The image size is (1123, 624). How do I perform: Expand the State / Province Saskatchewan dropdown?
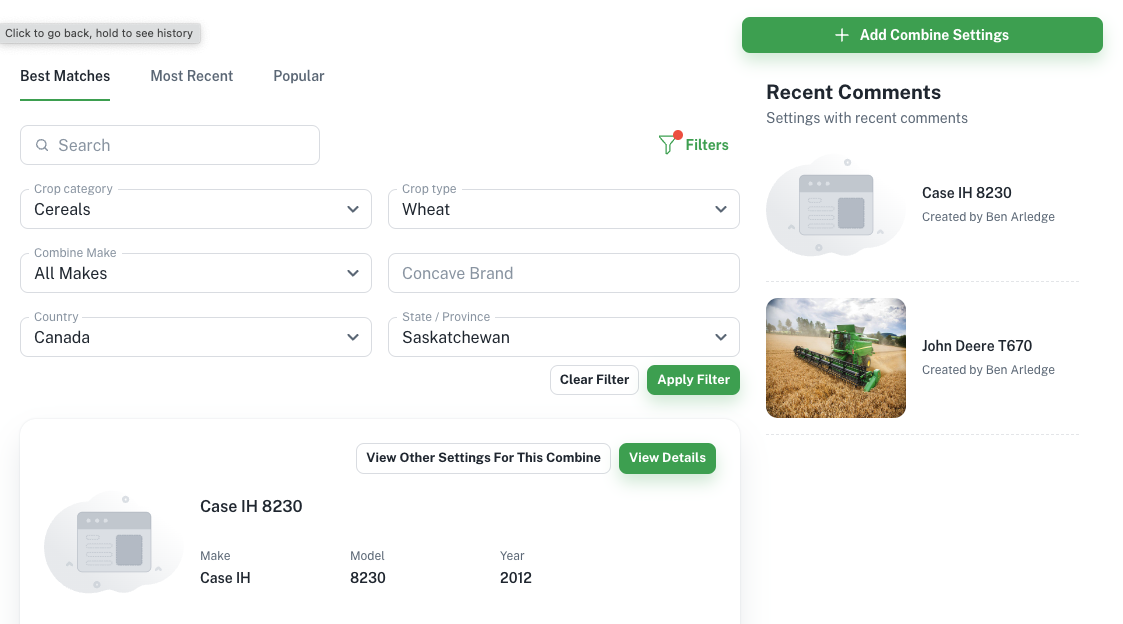click(563, 337)
